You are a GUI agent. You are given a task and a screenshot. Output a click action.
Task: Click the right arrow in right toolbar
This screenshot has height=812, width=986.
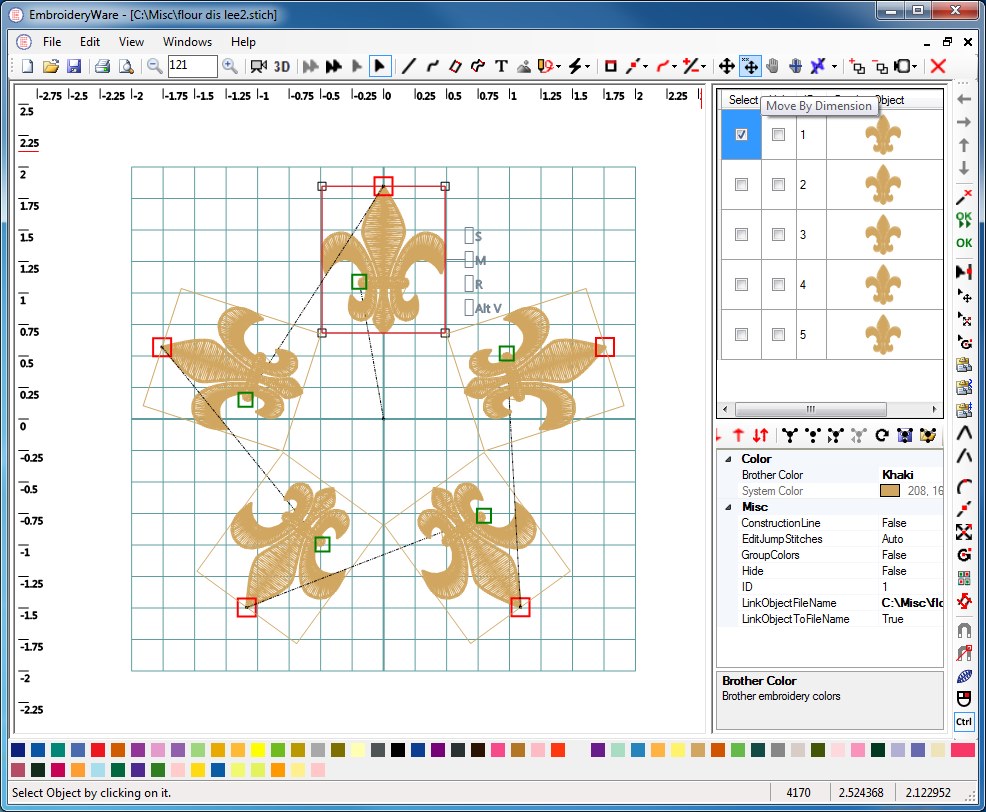point(964,122)
